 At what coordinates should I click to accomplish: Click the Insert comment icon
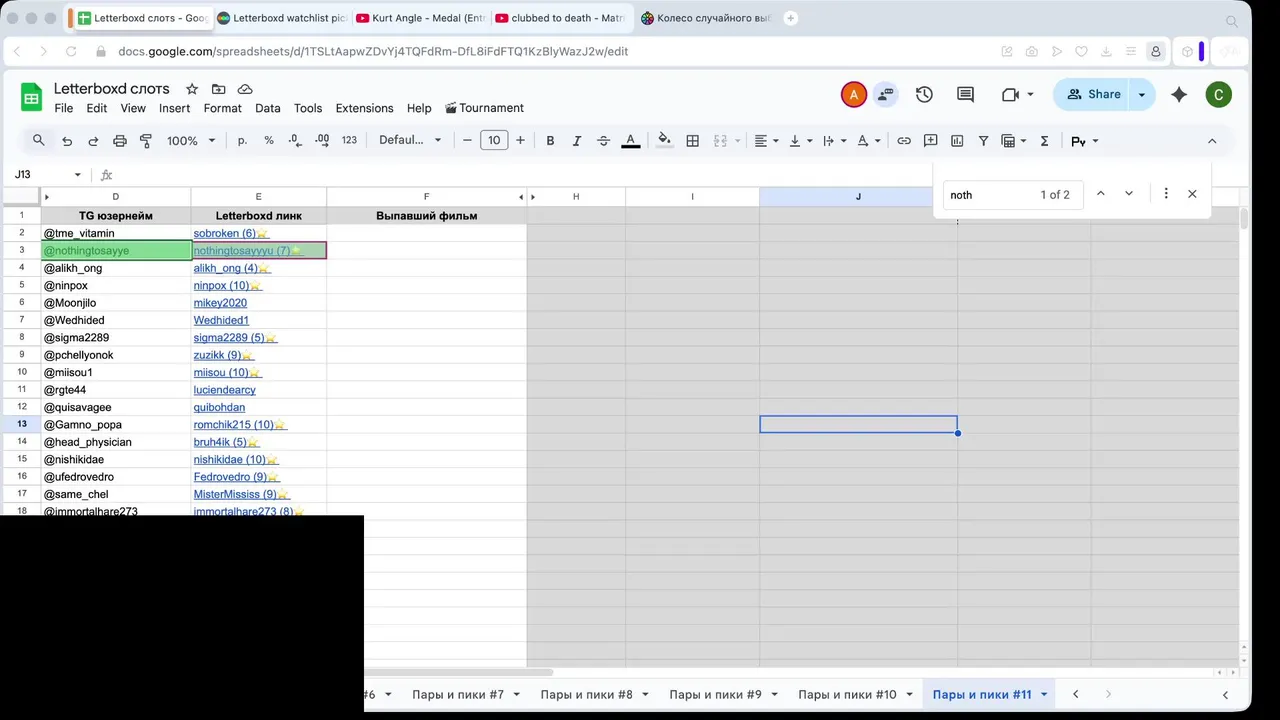tap(930, 141)
